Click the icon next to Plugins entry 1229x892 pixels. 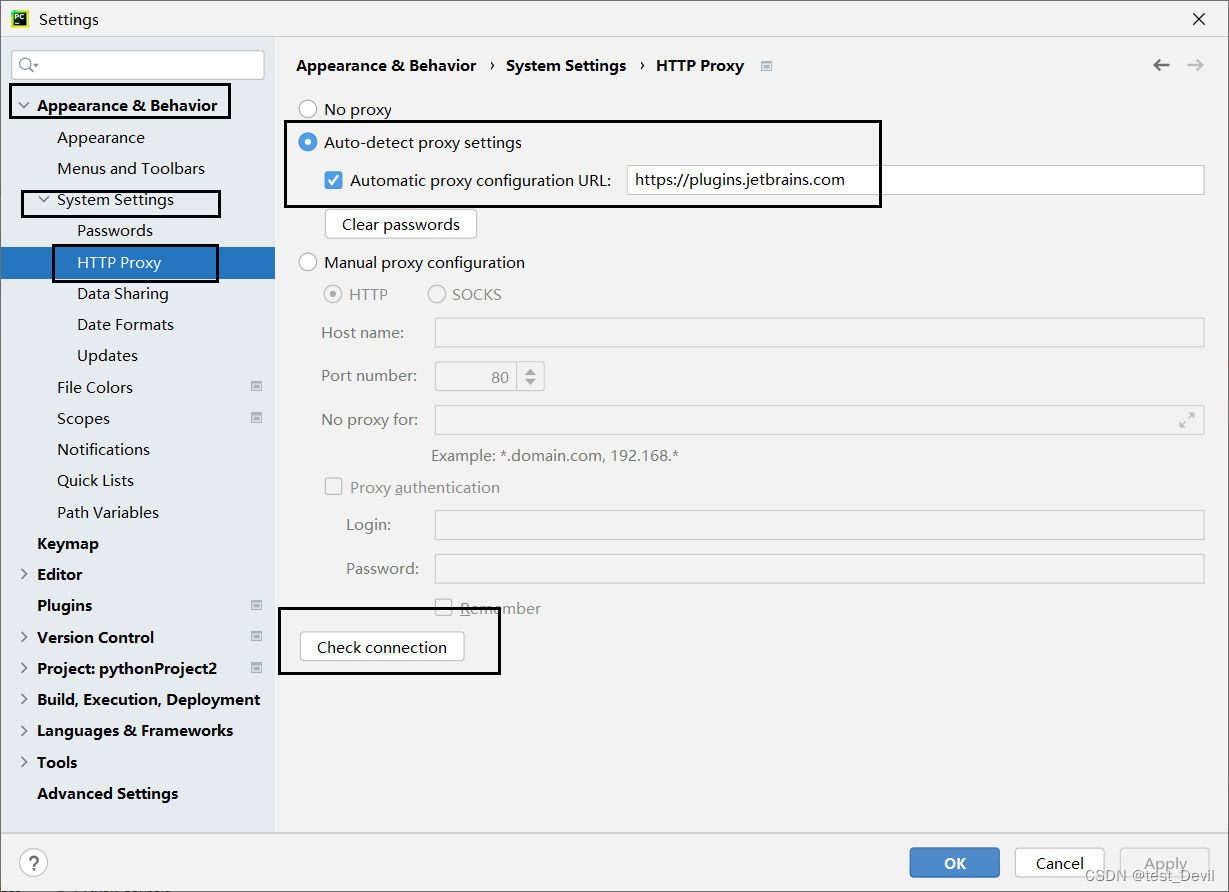point(256,605)
